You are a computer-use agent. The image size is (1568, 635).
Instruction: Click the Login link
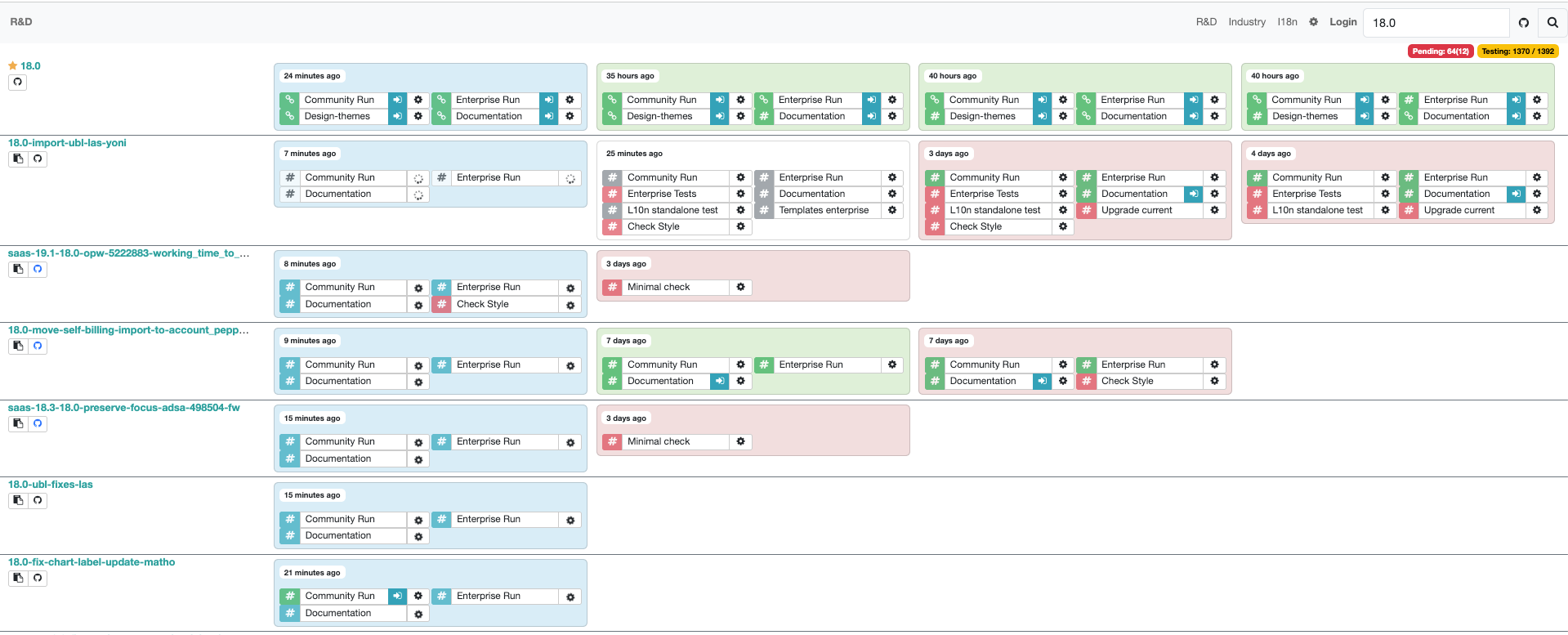tap(1342, 22)
